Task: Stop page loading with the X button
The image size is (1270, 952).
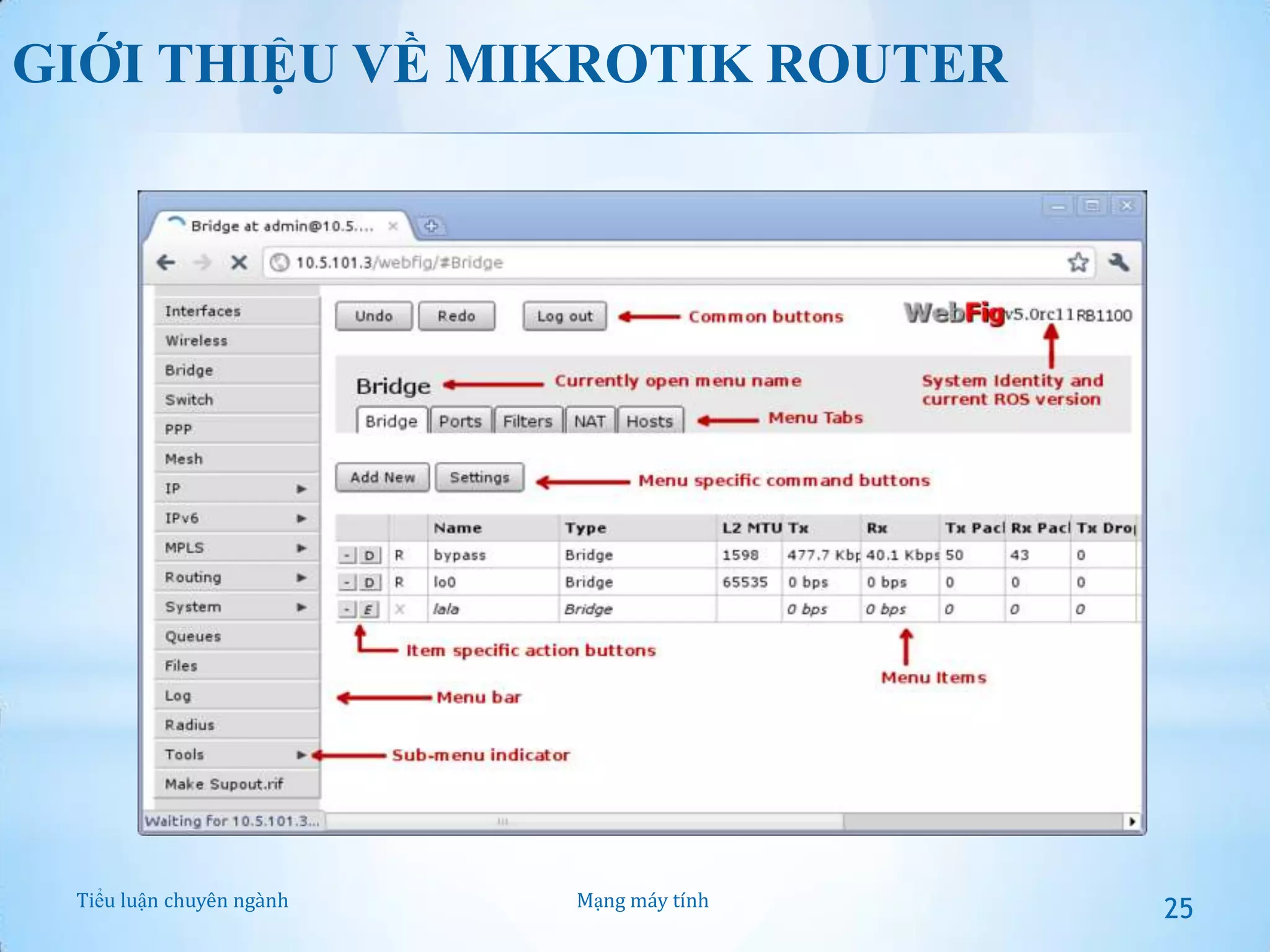Action: 239,263
